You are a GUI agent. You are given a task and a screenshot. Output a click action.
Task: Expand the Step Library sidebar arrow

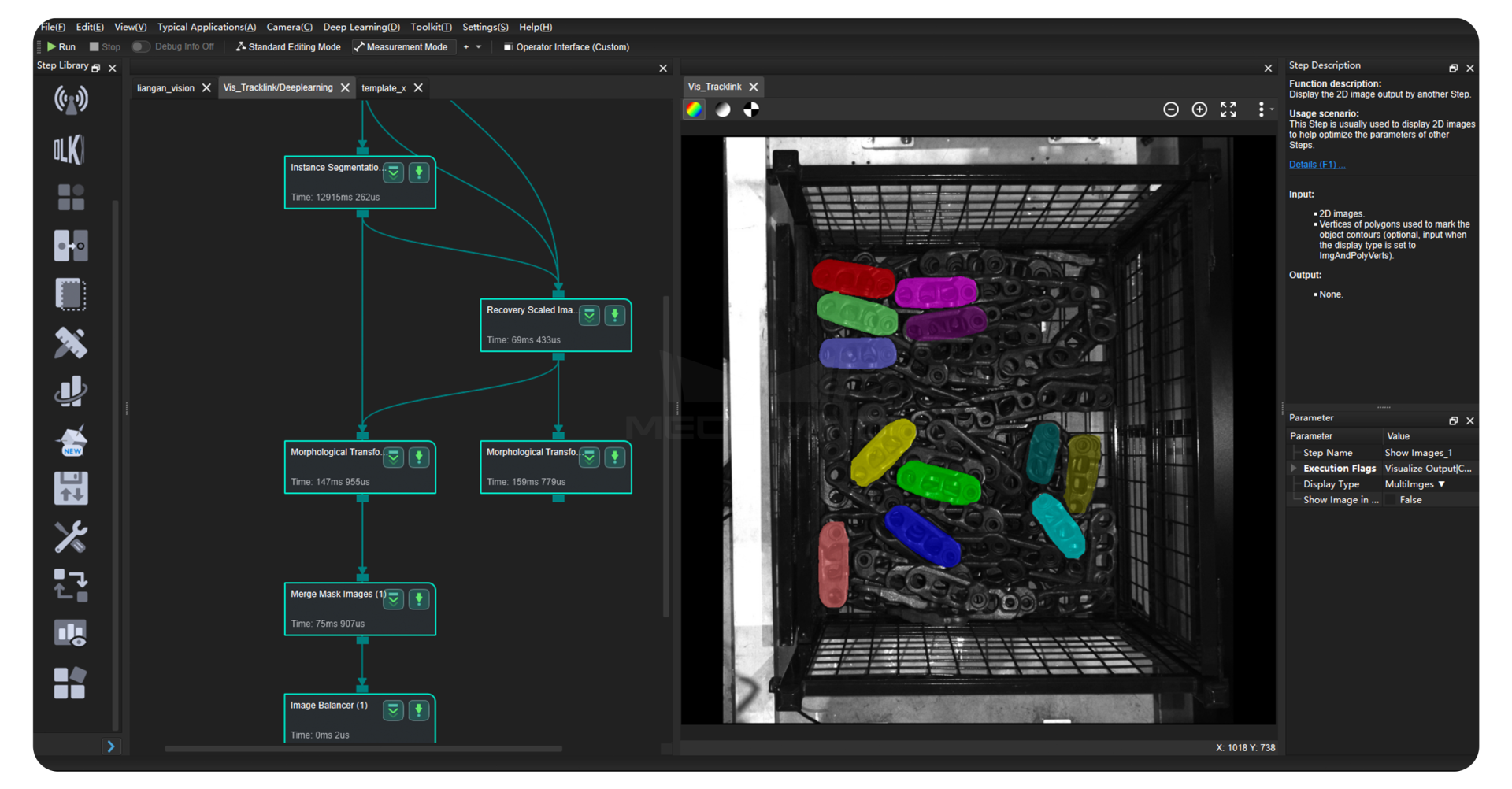(x=111, y=746)
